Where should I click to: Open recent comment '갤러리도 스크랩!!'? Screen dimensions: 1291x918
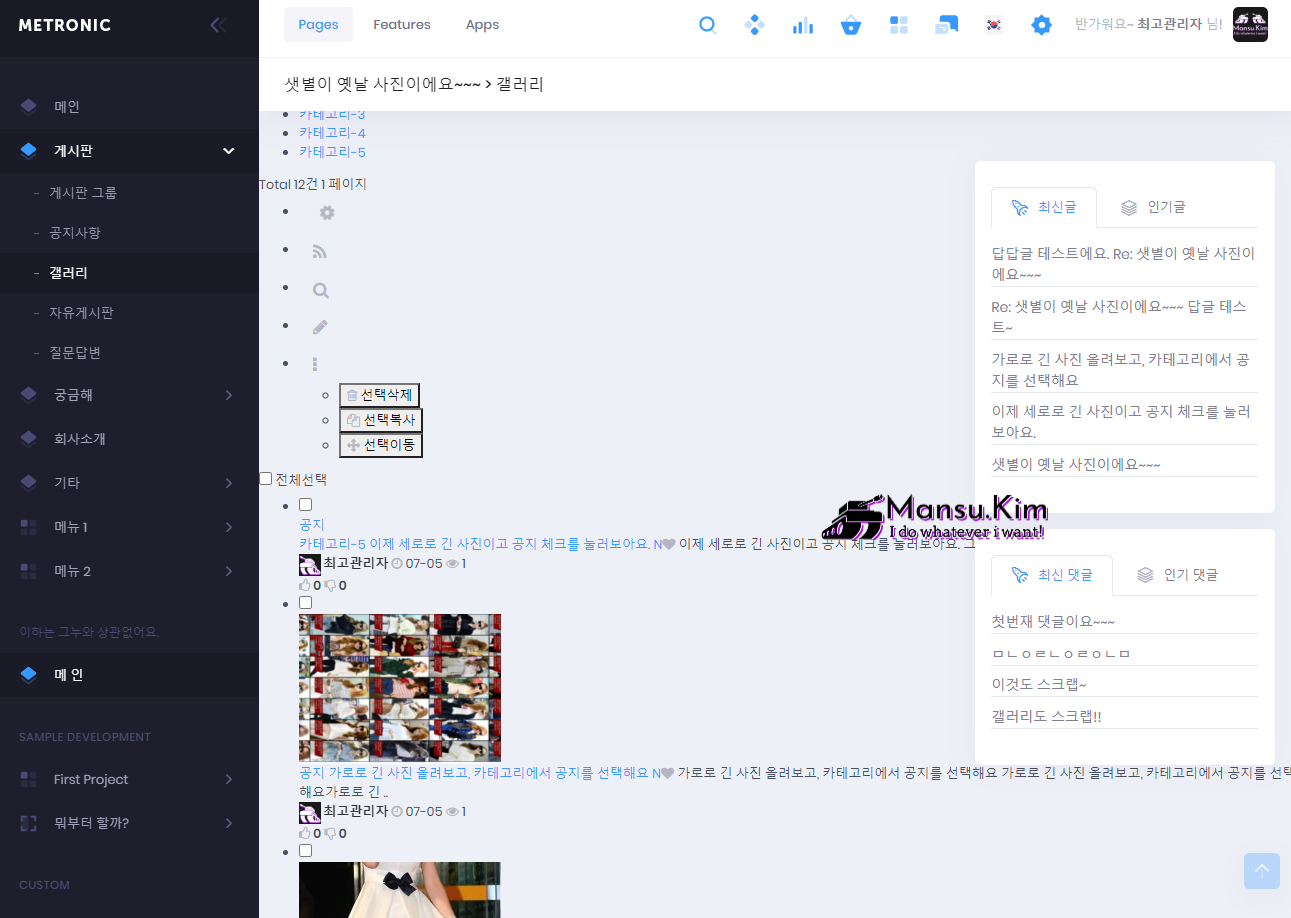click(x=1046, y=717)
